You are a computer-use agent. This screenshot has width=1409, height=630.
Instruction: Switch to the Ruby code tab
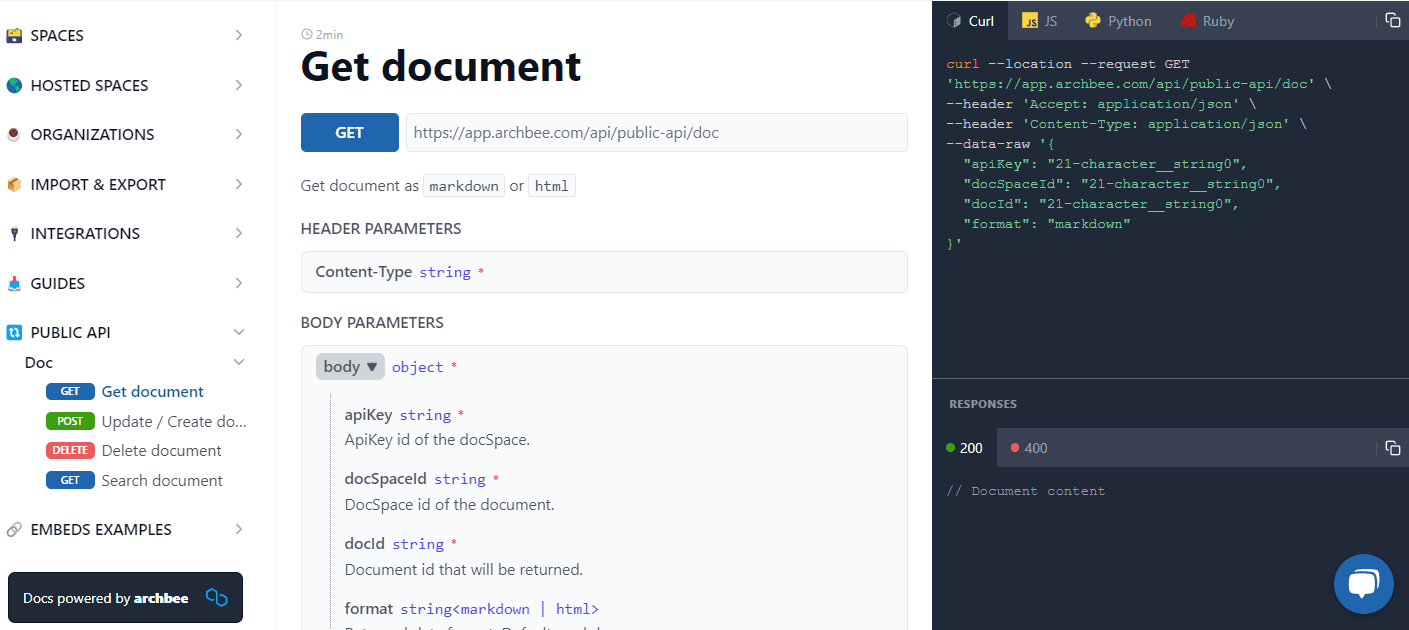[x=1206, y=20]
